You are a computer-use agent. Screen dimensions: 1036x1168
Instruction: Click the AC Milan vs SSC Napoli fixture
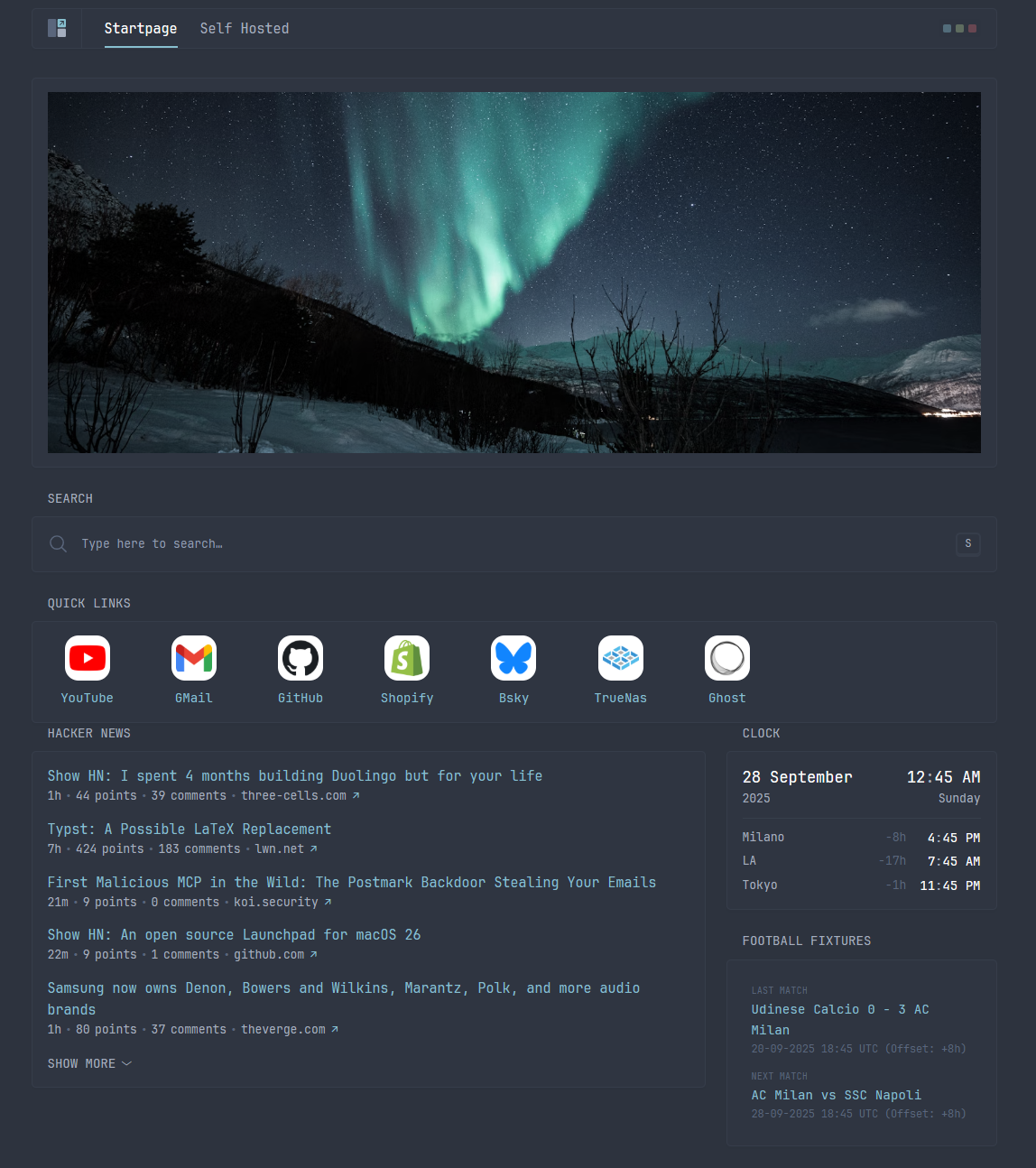[837, 1095]
